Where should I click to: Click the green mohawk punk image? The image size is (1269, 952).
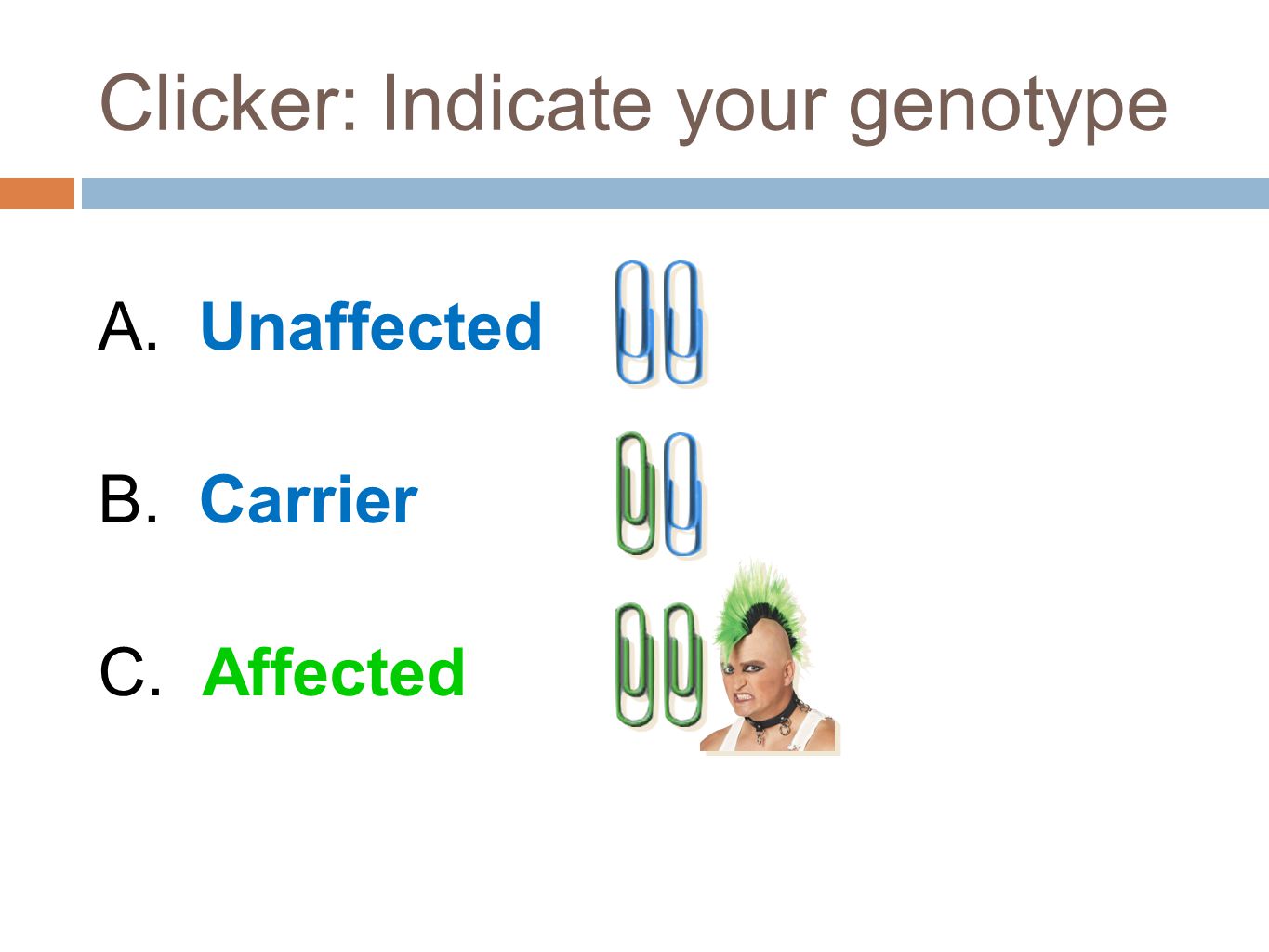point(769,656)
